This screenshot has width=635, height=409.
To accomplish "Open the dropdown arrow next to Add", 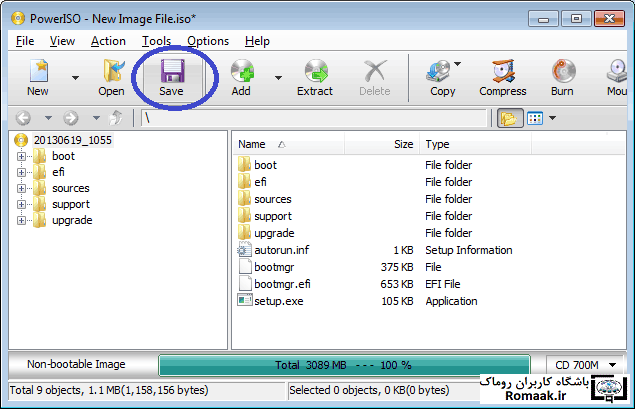I will click(278, 78).
